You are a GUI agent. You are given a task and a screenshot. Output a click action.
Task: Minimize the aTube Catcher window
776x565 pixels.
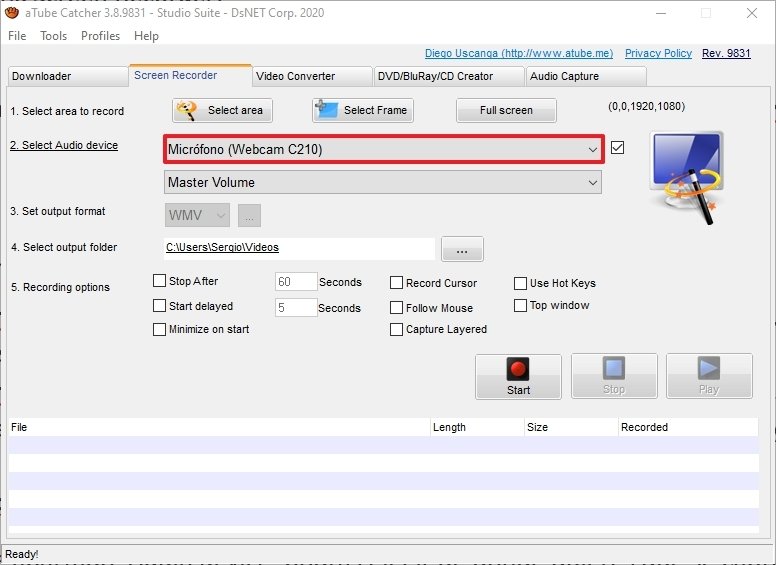point(661,13)
